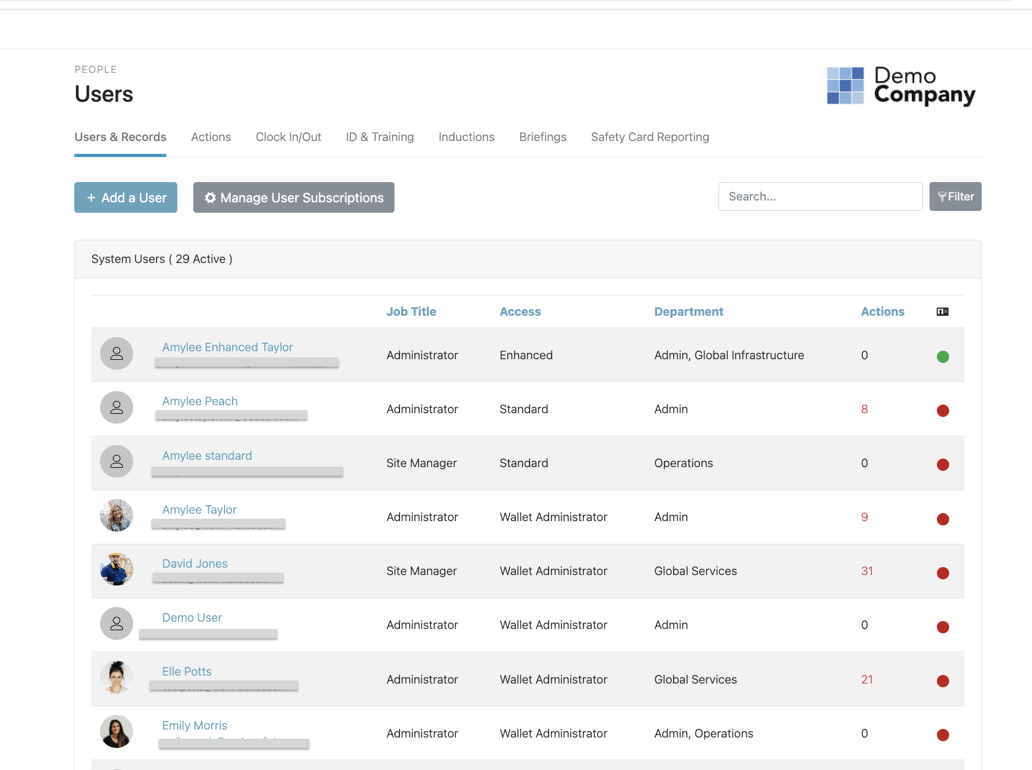This screenshot has width=1032, height=770.
Task: Click the red status dot for Amylee Peach
Action: [x=942, y=411]
